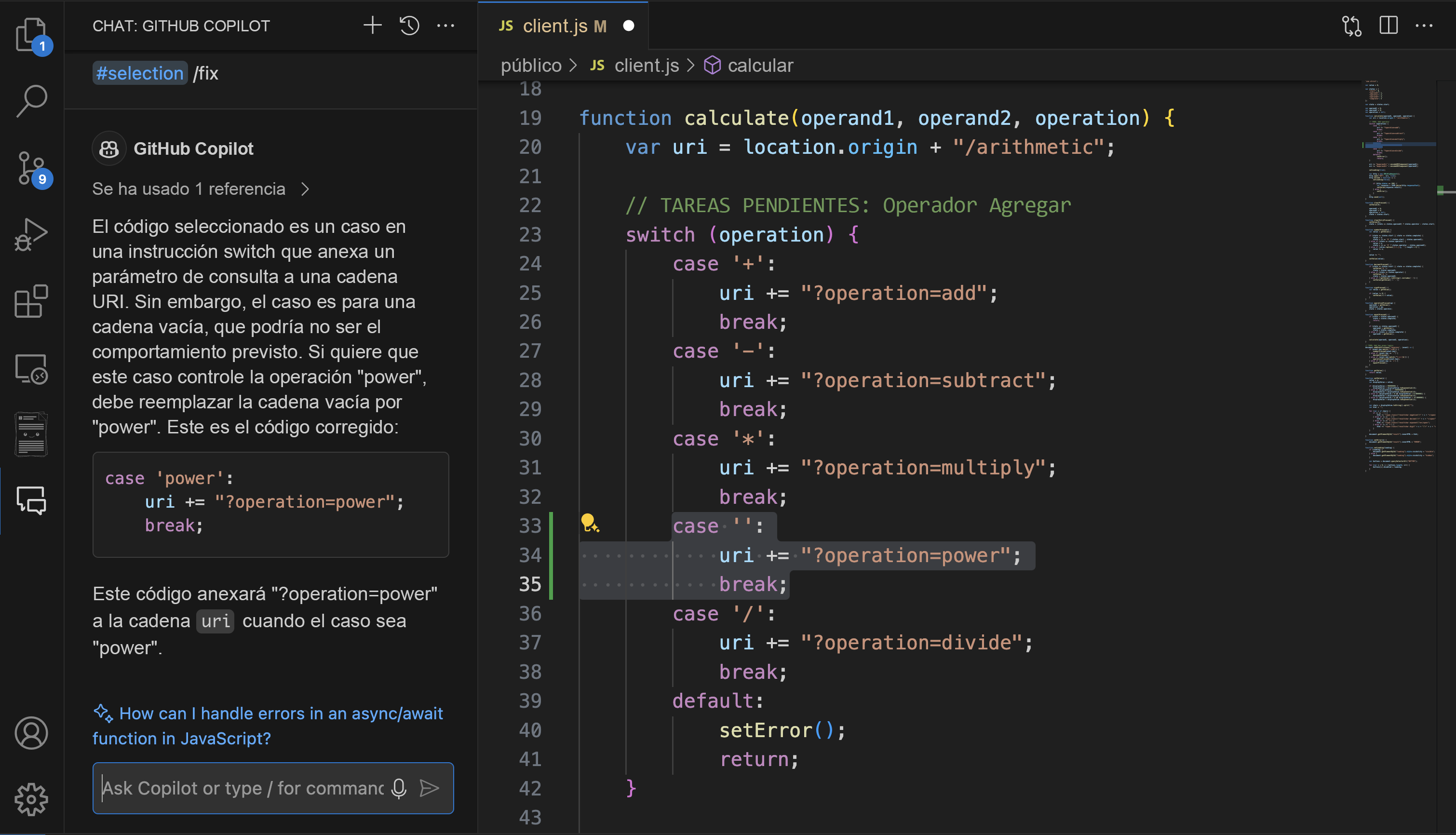This screenshot has height=835, width=1456.
Task: Toggle voice input microphone in chat
Action: (399, 788)
